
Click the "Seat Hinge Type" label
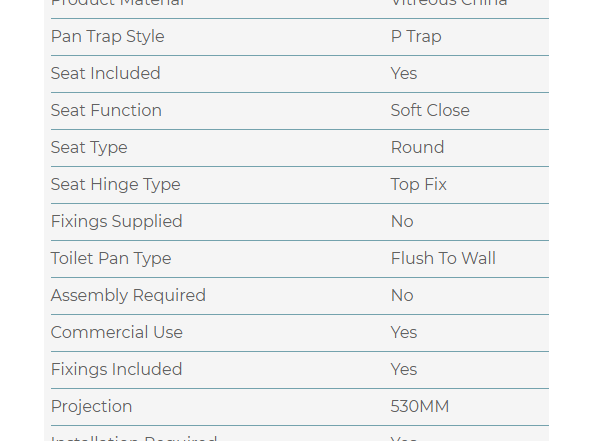coord(115,185)
